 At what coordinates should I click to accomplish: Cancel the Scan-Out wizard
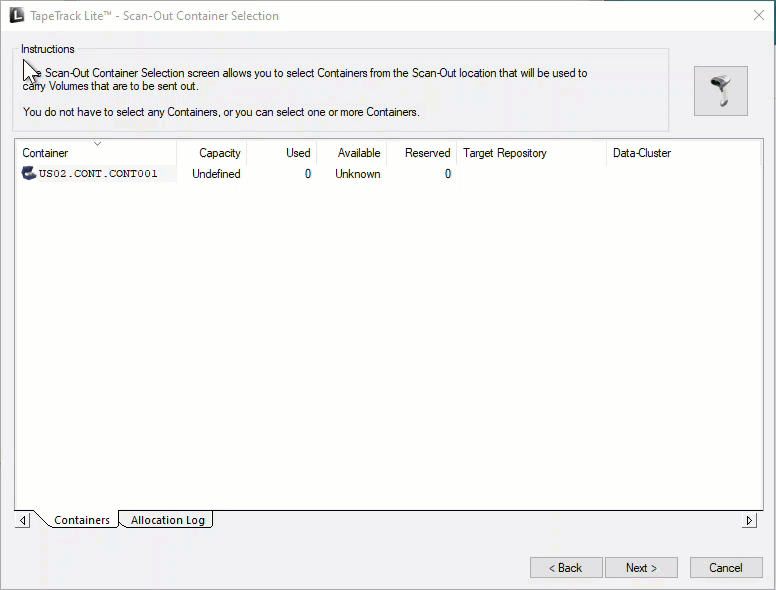[726, 568]
